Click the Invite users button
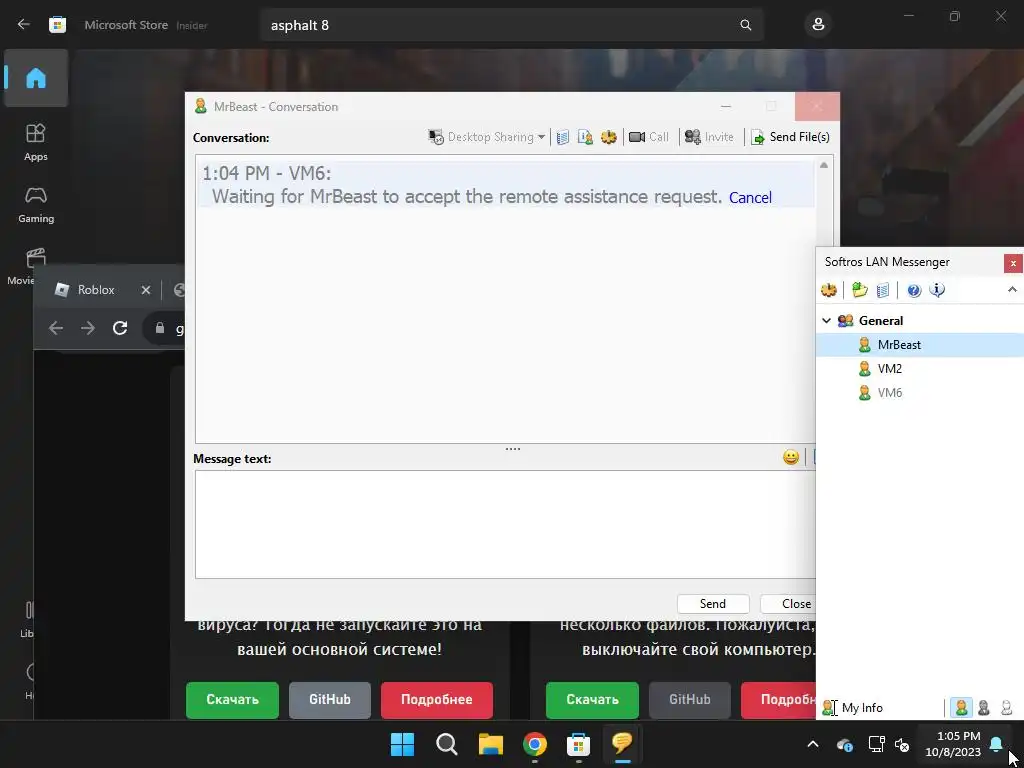 (x=709, y=137)
